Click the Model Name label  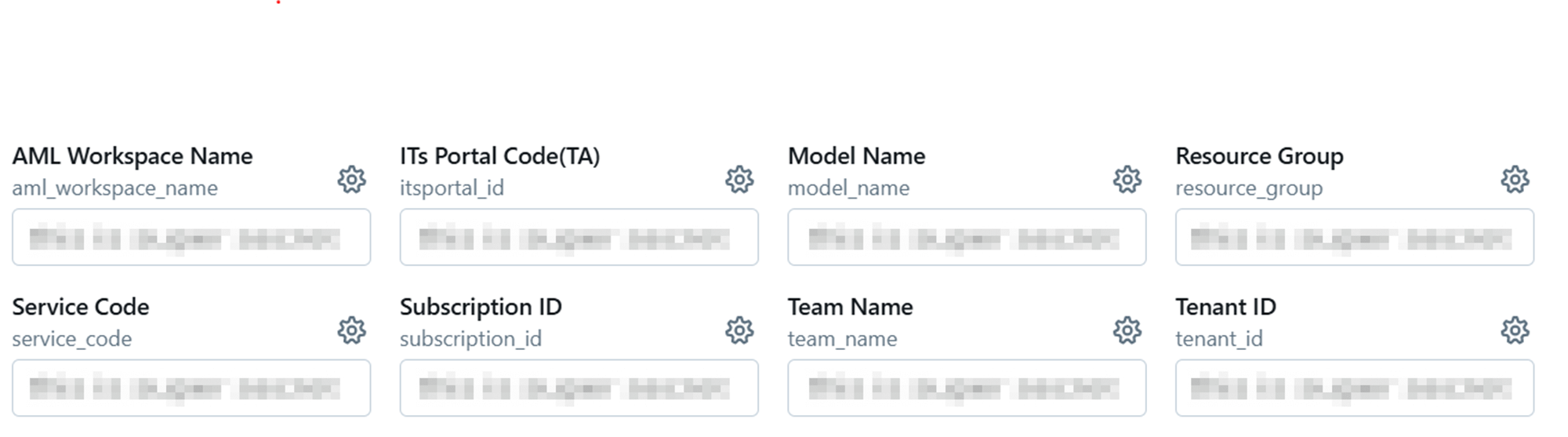click(856, 156)
